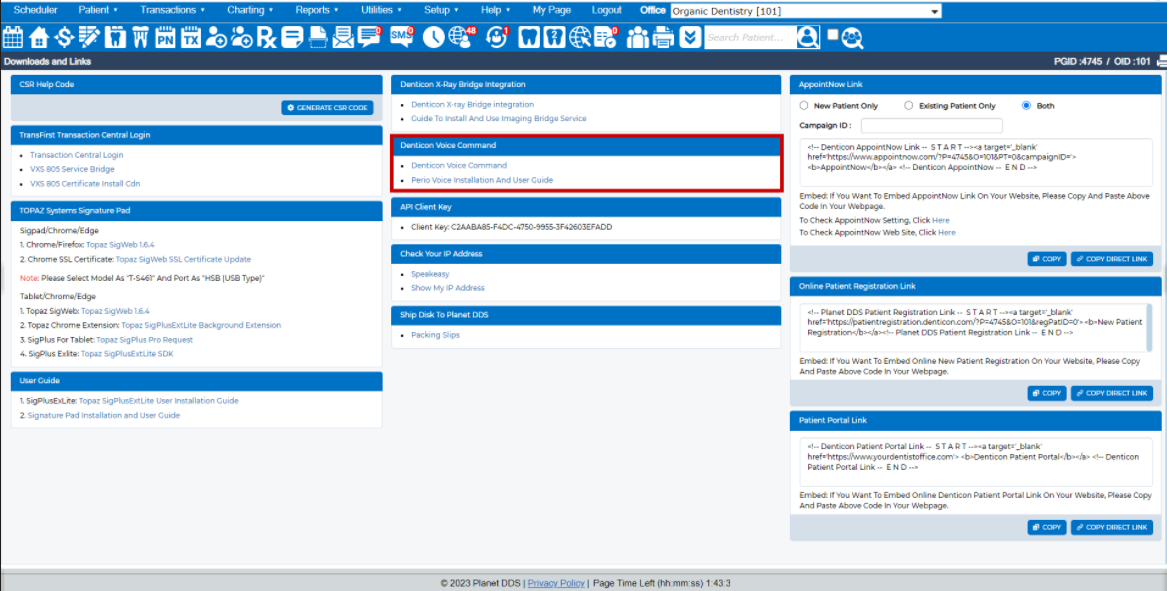Select the add new patient icon
The width and height of the screenshot is (1167, 591).
[x=213, y=39]
